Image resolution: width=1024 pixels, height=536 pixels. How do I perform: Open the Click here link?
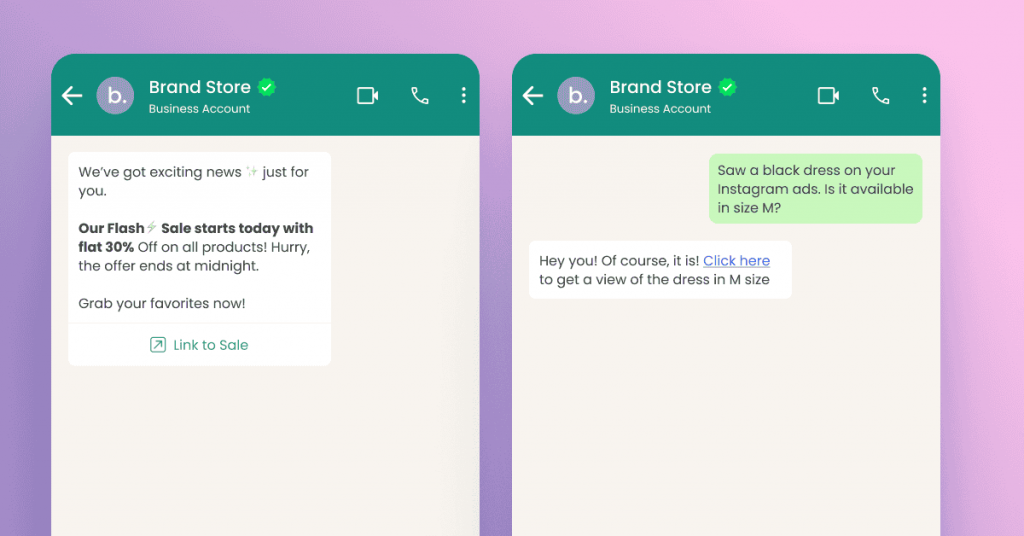point(736,260)
